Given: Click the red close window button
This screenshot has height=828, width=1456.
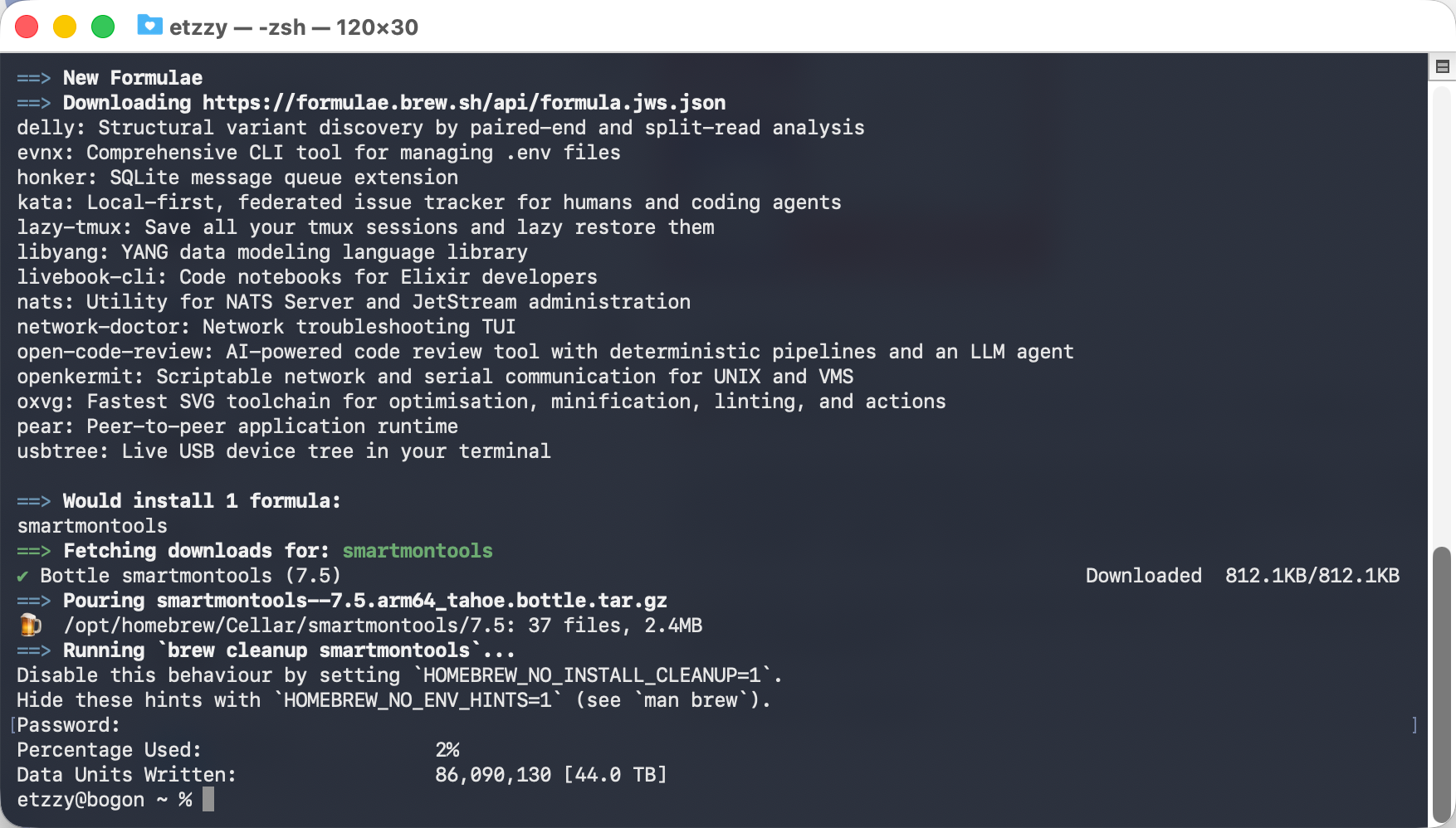Looking at the screenshot, I should pos(27,27).
